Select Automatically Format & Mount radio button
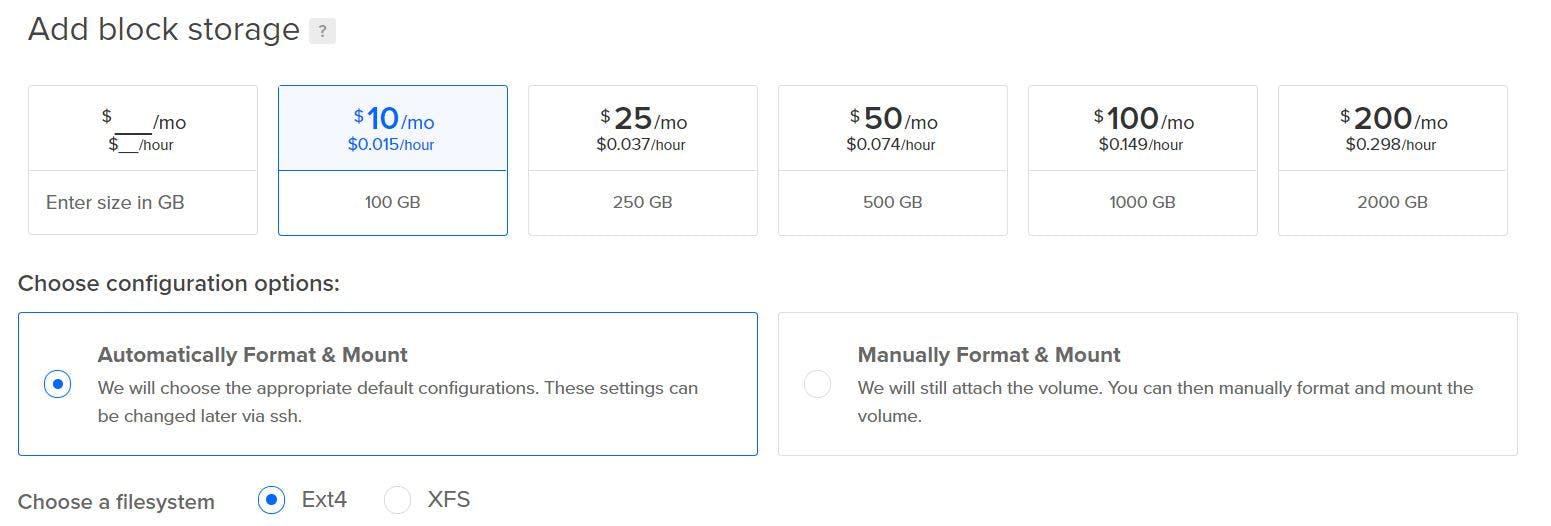The width and height of the screenshot is (1551, 526). click(x=58, y=384)
